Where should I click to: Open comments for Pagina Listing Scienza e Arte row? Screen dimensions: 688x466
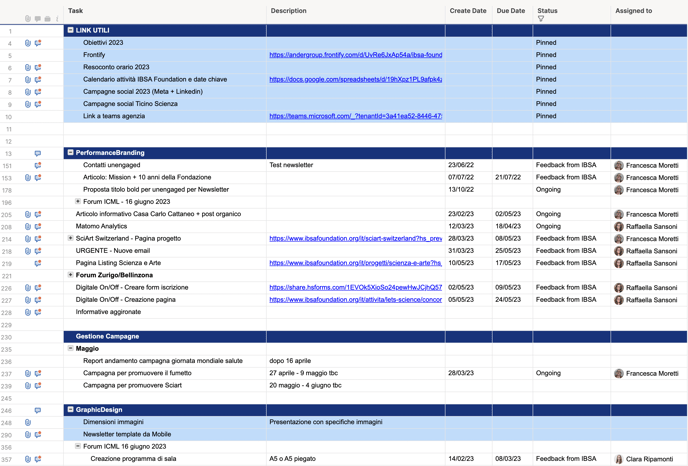38,263
